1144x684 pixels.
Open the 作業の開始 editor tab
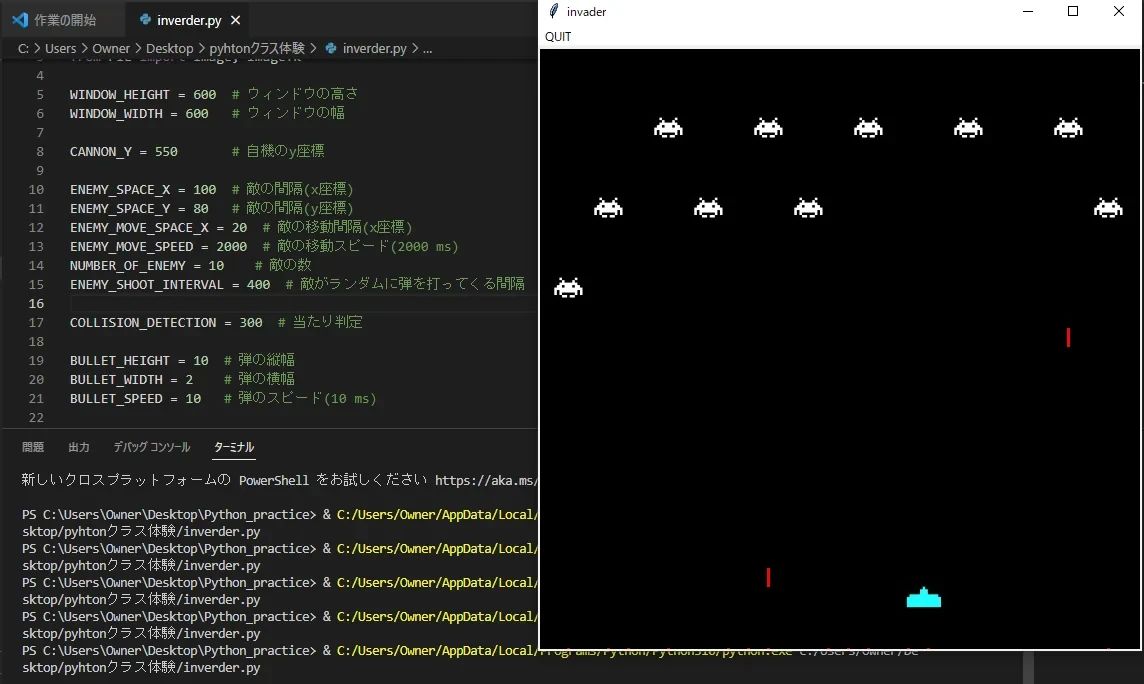(x=65, y=20)
